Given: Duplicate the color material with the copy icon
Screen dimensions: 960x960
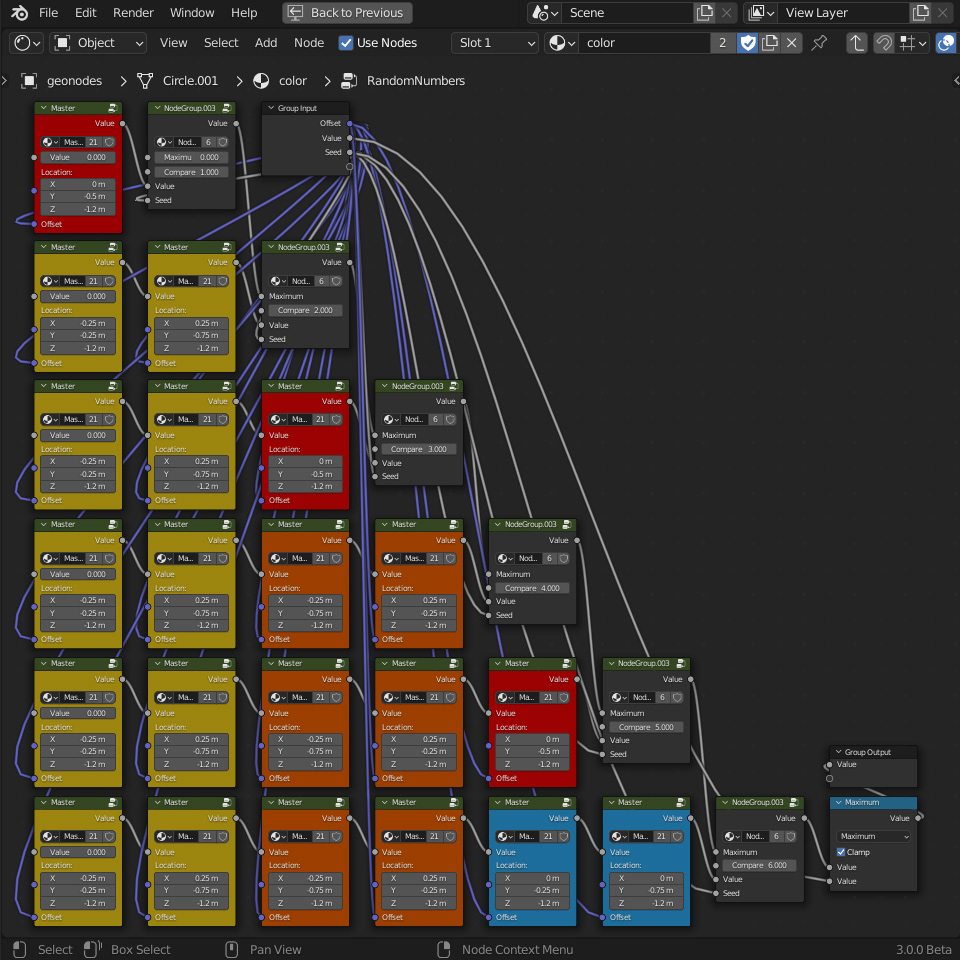Looking at the screenshot, I should (x=770, y=43).
